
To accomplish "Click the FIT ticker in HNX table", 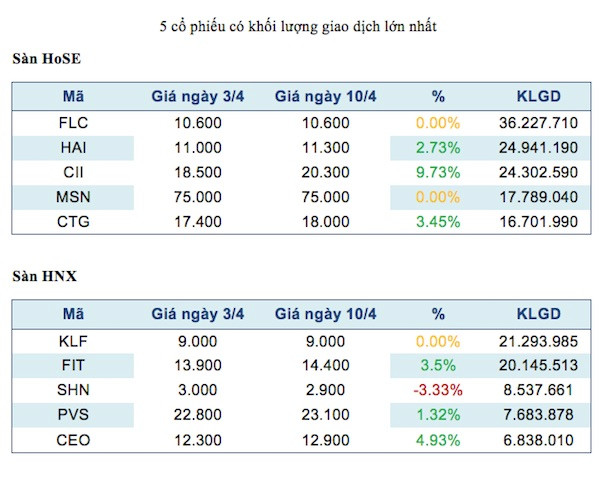I will point(73,364).
